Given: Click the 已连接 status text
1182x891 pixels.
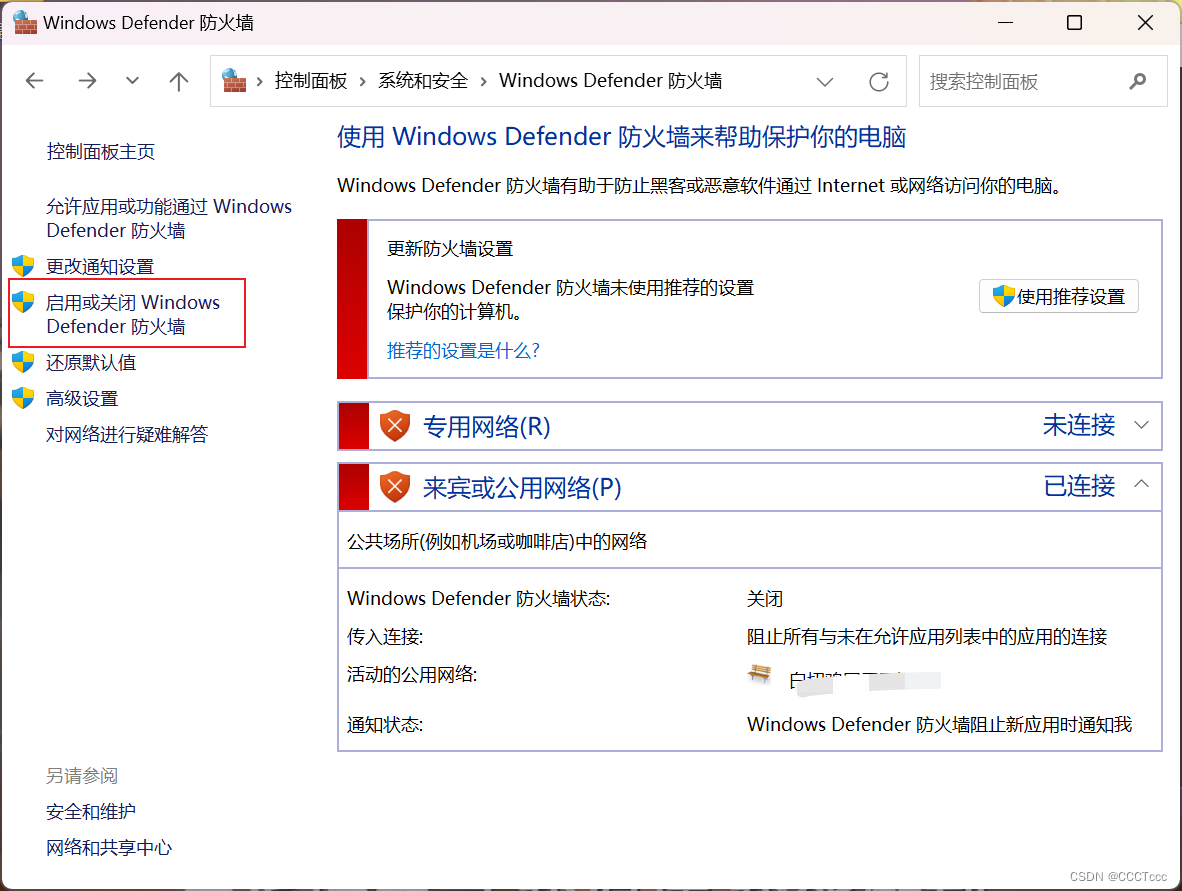Looking at the screenshot, I should point(1079,486).
